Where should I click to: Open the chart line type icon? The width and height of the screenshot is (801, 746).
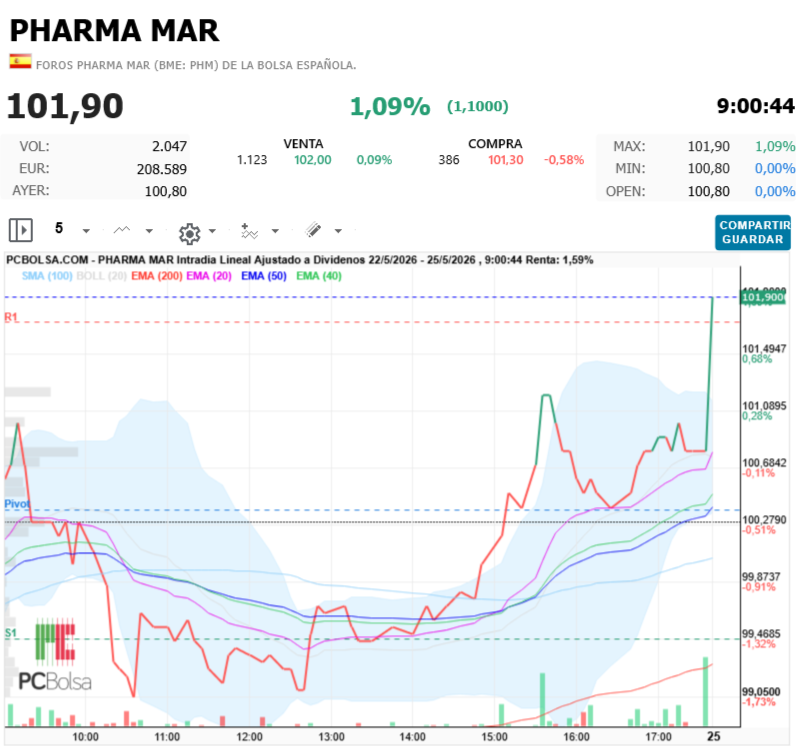coord(122,230)
